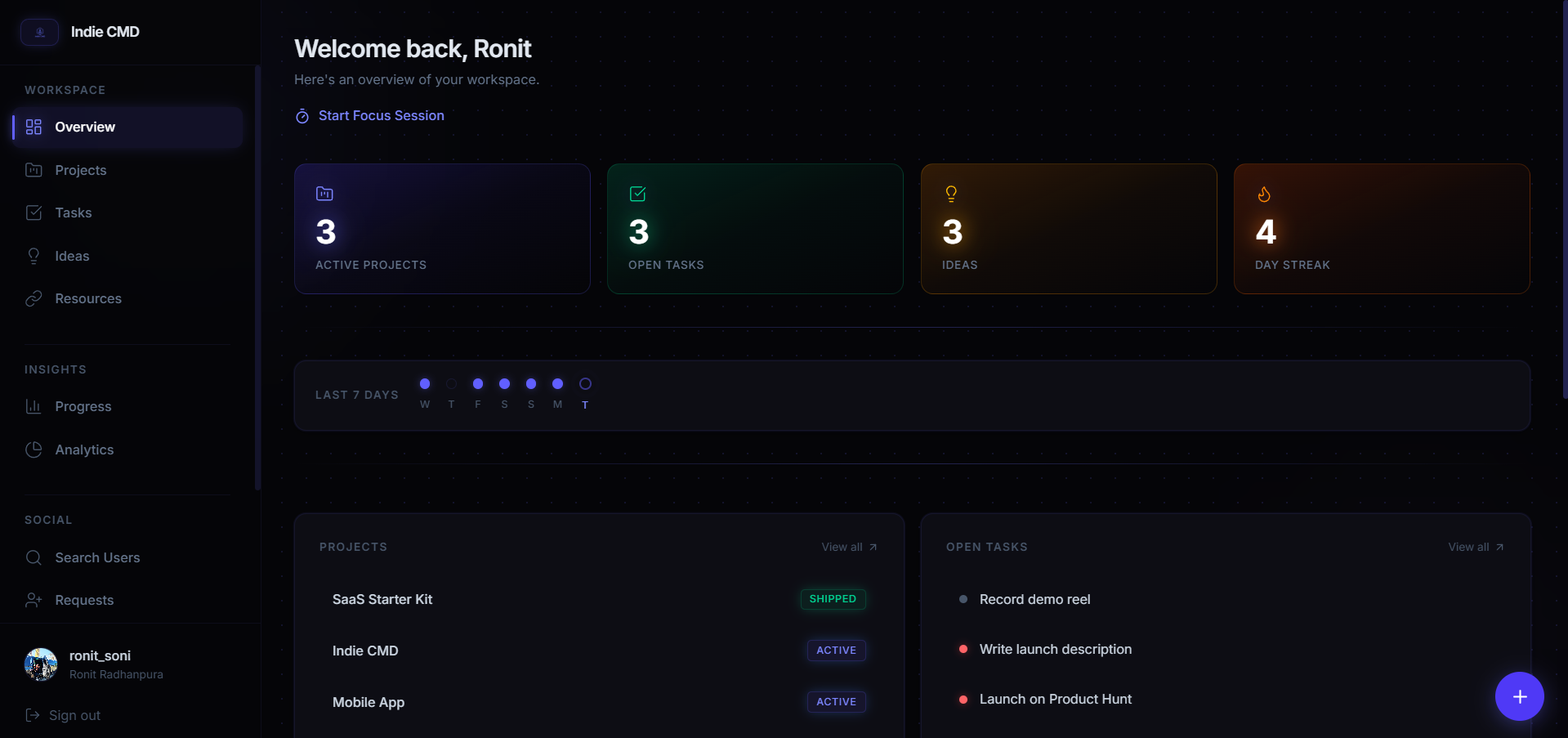Viewport: 1568px width, 738px height.
Task: Click the ACTIVE badge for Mobile App
Action: coord(836,702)
